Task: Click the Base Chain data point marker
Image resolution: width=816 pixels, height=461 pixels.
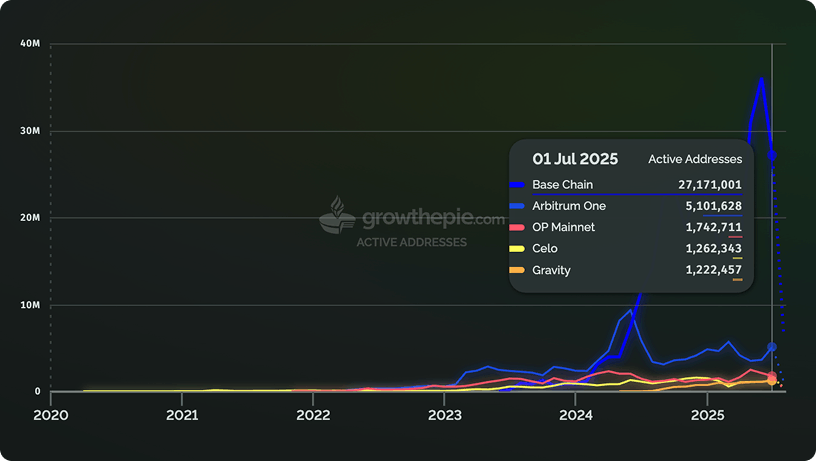Action: [772, 155]
